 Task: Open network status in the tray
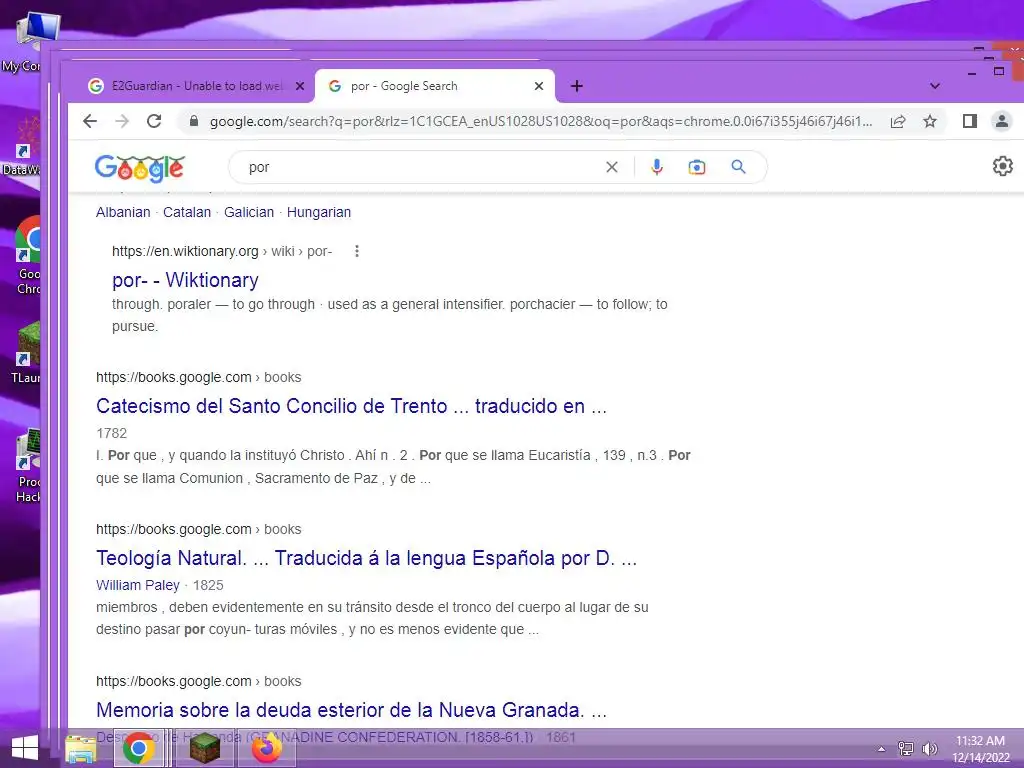[x=905, y=748]
